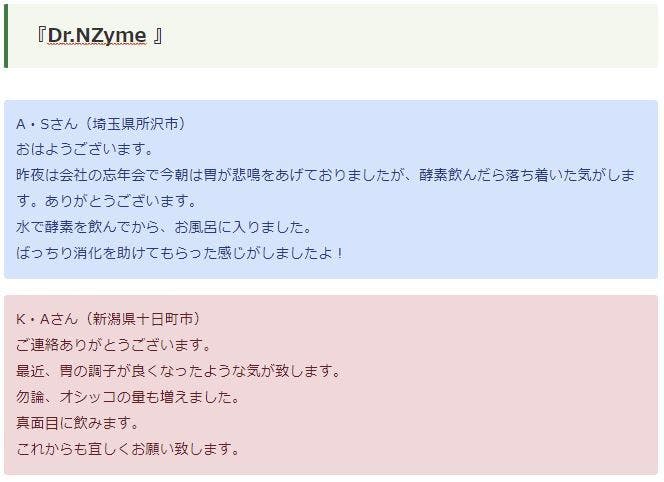This screenshot has height=482, width=664.
Task: Click the greeting おはようございます
Action: pyautogui.click(x=85, y=149)
